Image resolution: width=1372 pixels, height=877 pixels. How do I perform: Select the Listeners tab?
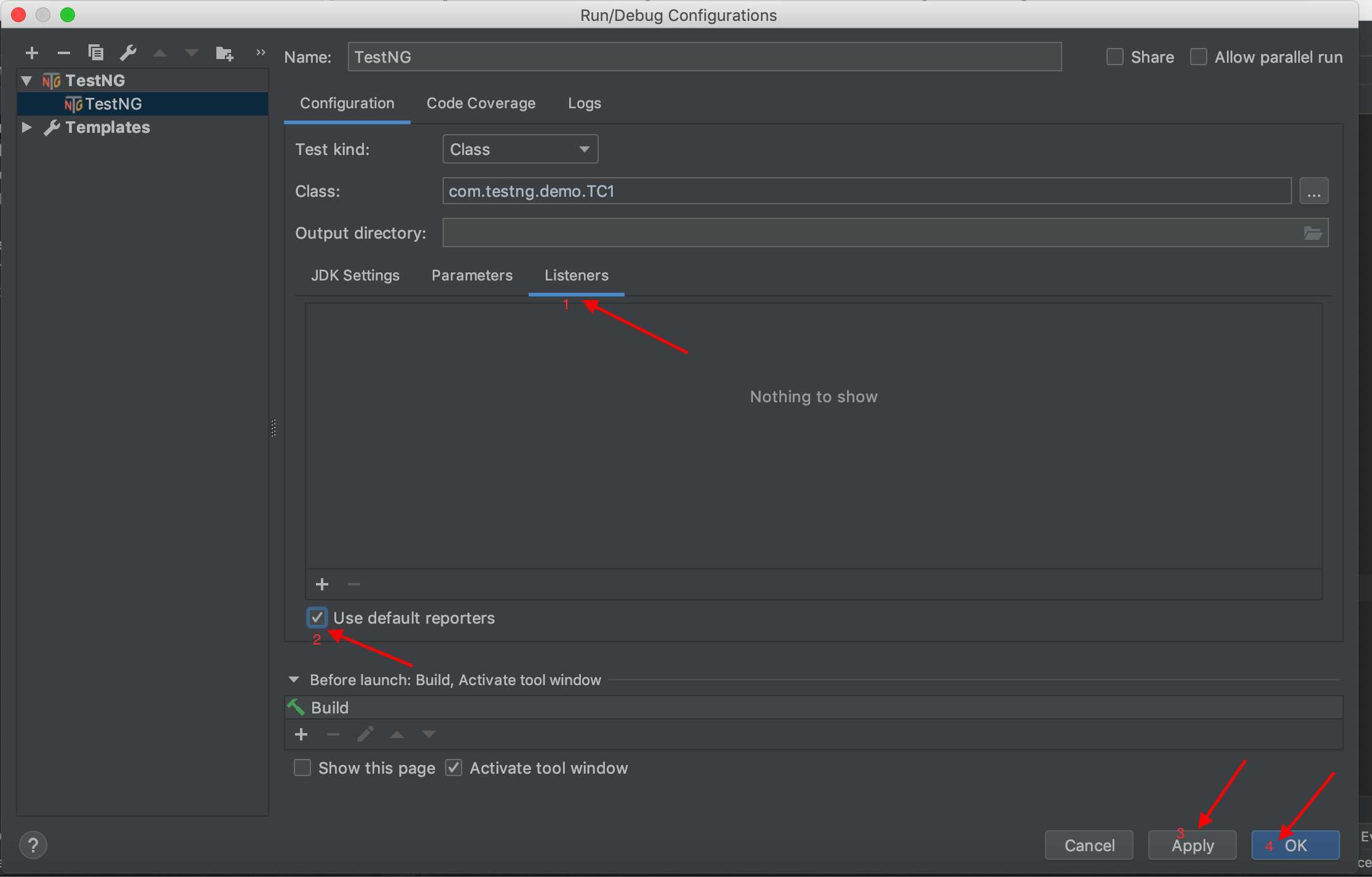coord(577,276)
